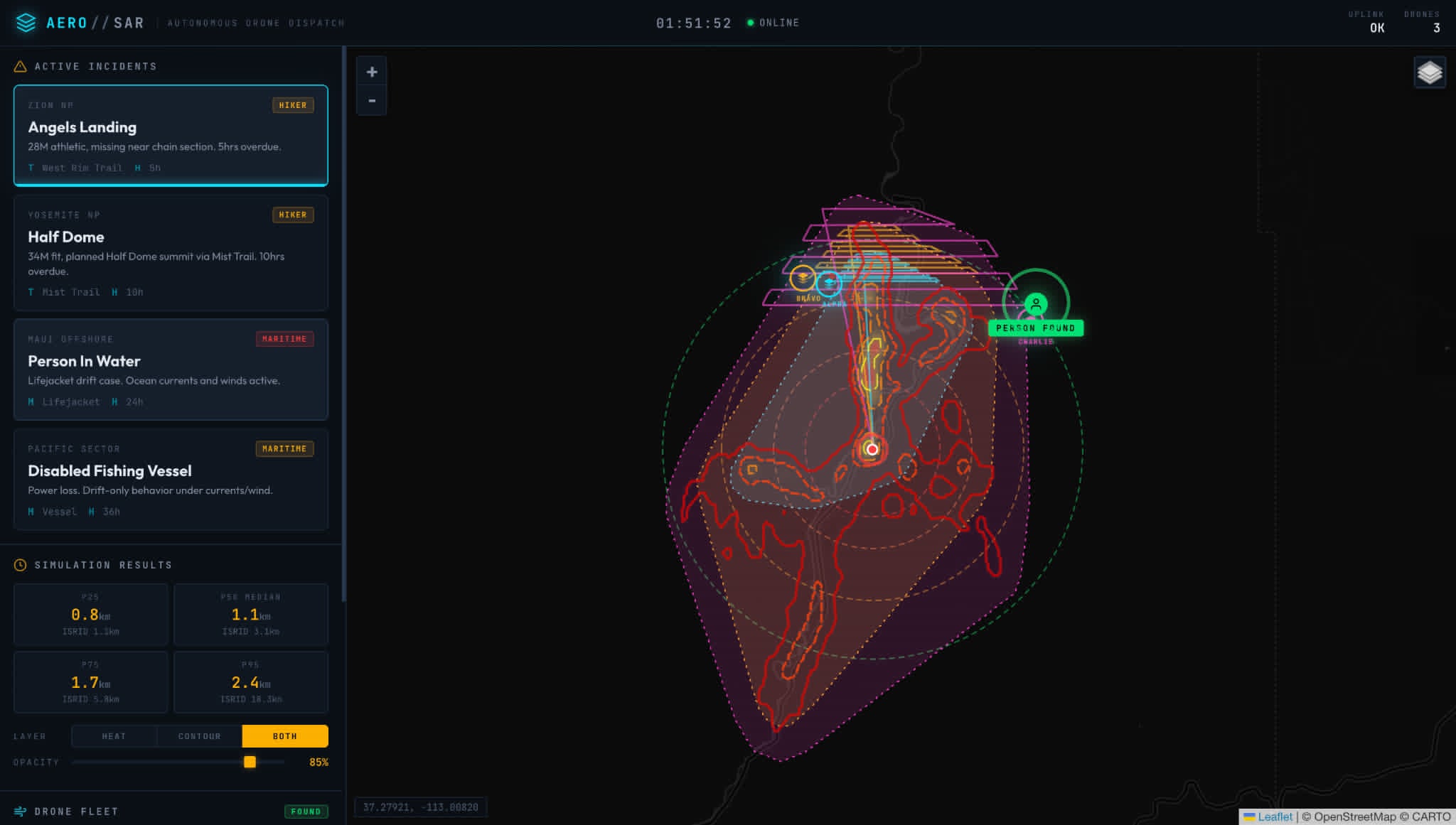Click the AERO//SAR logo icon
1456x825 pixels.
[26, 23]
